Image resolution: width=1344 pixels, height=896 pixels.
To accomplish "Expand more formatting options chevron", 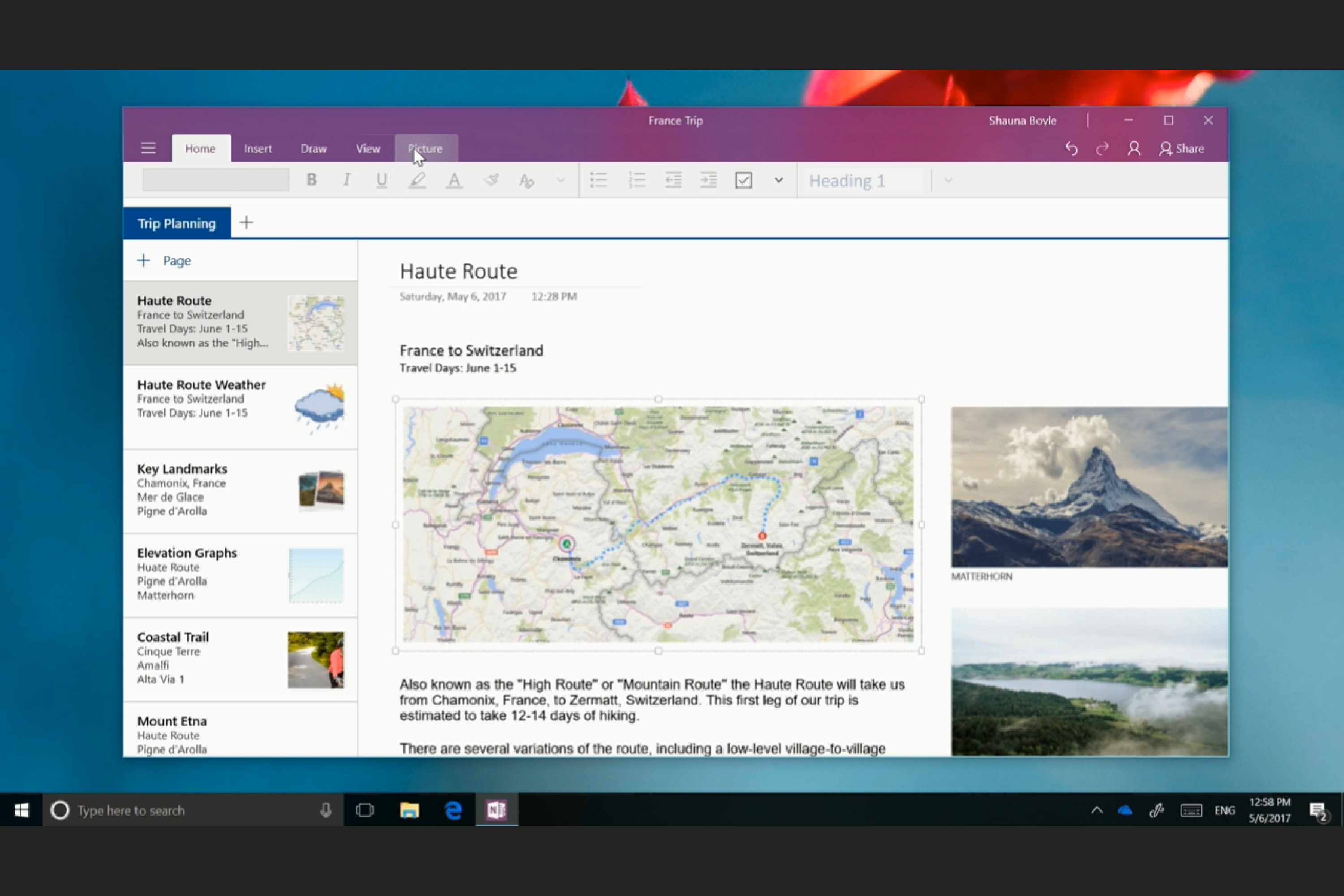I will coord(560,180).
